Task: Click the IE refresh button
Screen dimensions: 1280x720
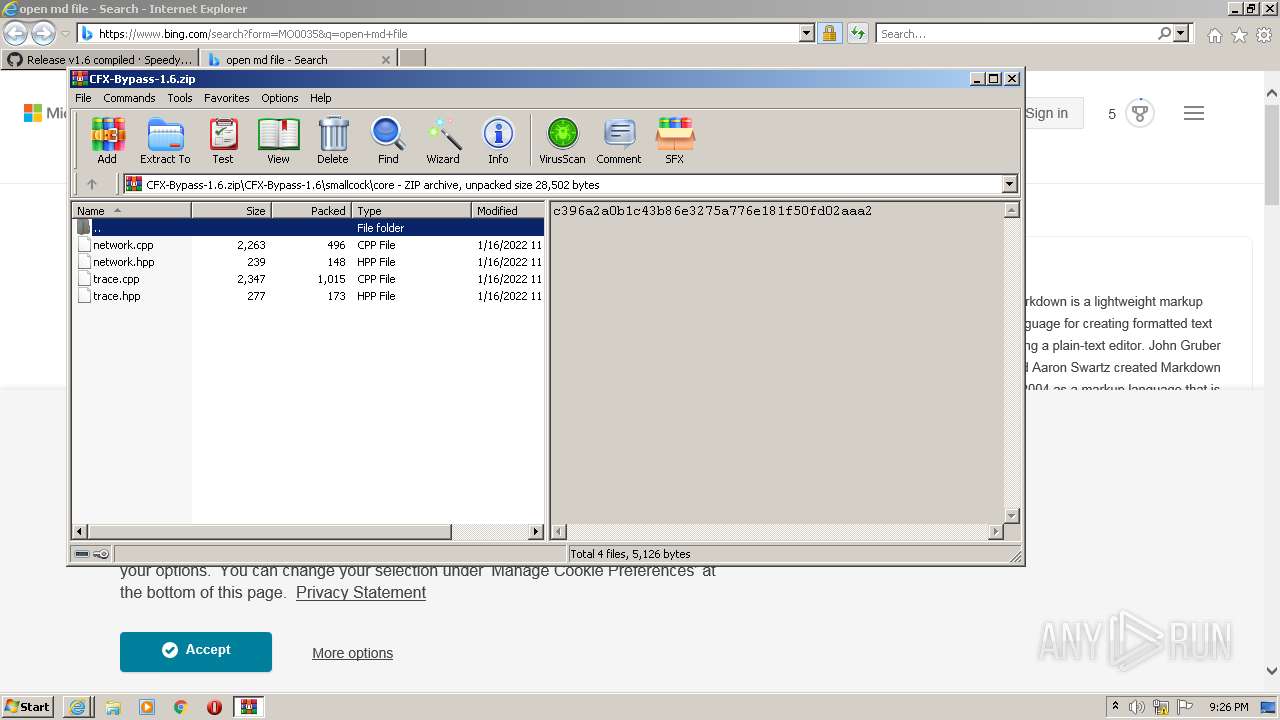Action: pyautogui.click(x=857, y=33)
